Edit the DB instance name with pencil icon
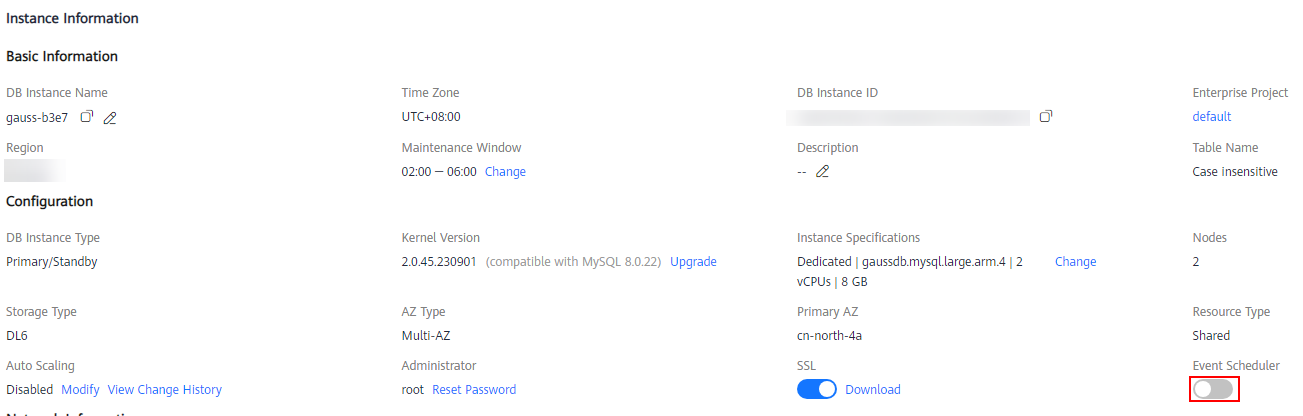 click(110, 118)
